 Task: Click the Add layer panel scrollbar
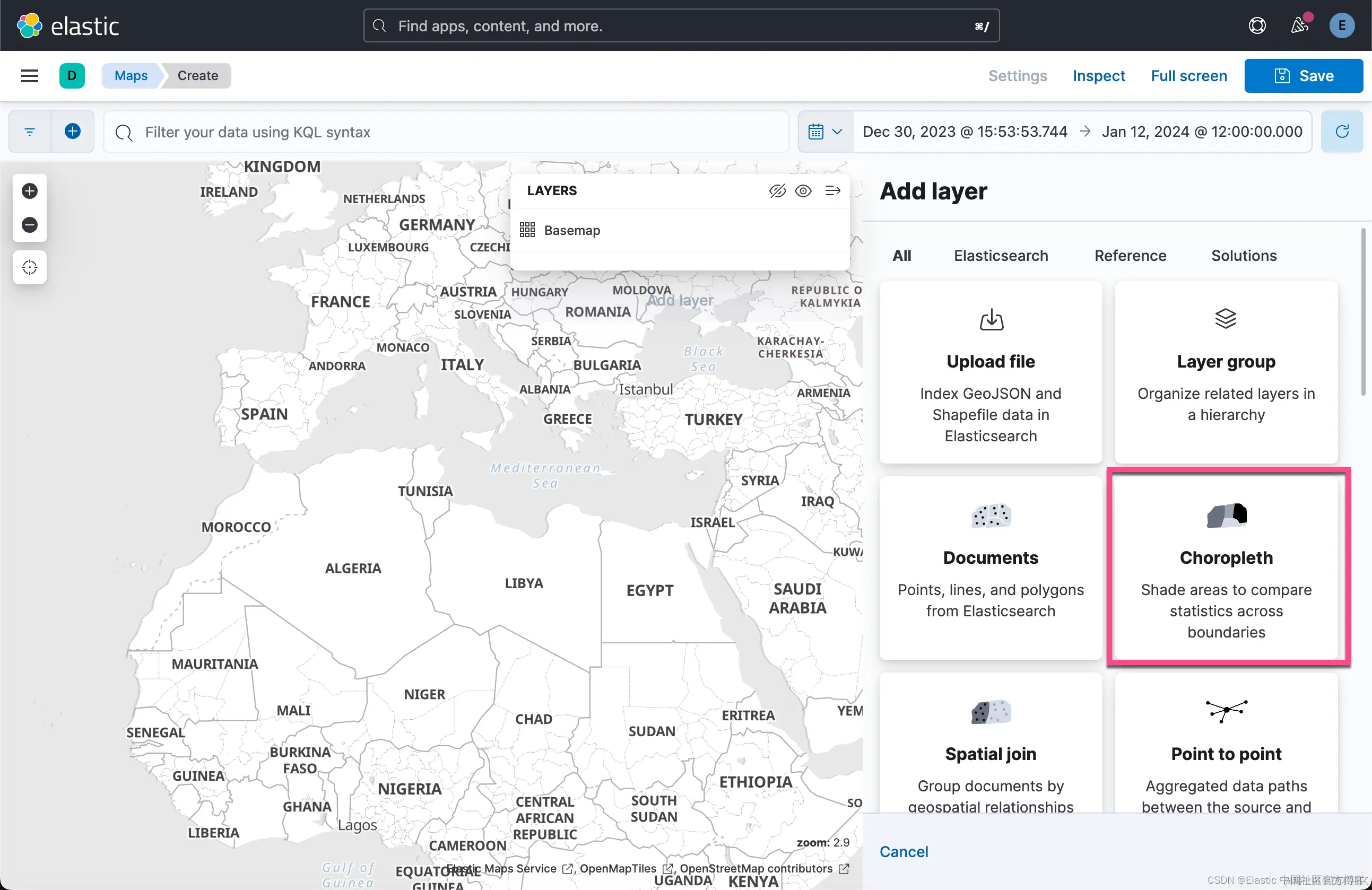(x=1363, y=312)
